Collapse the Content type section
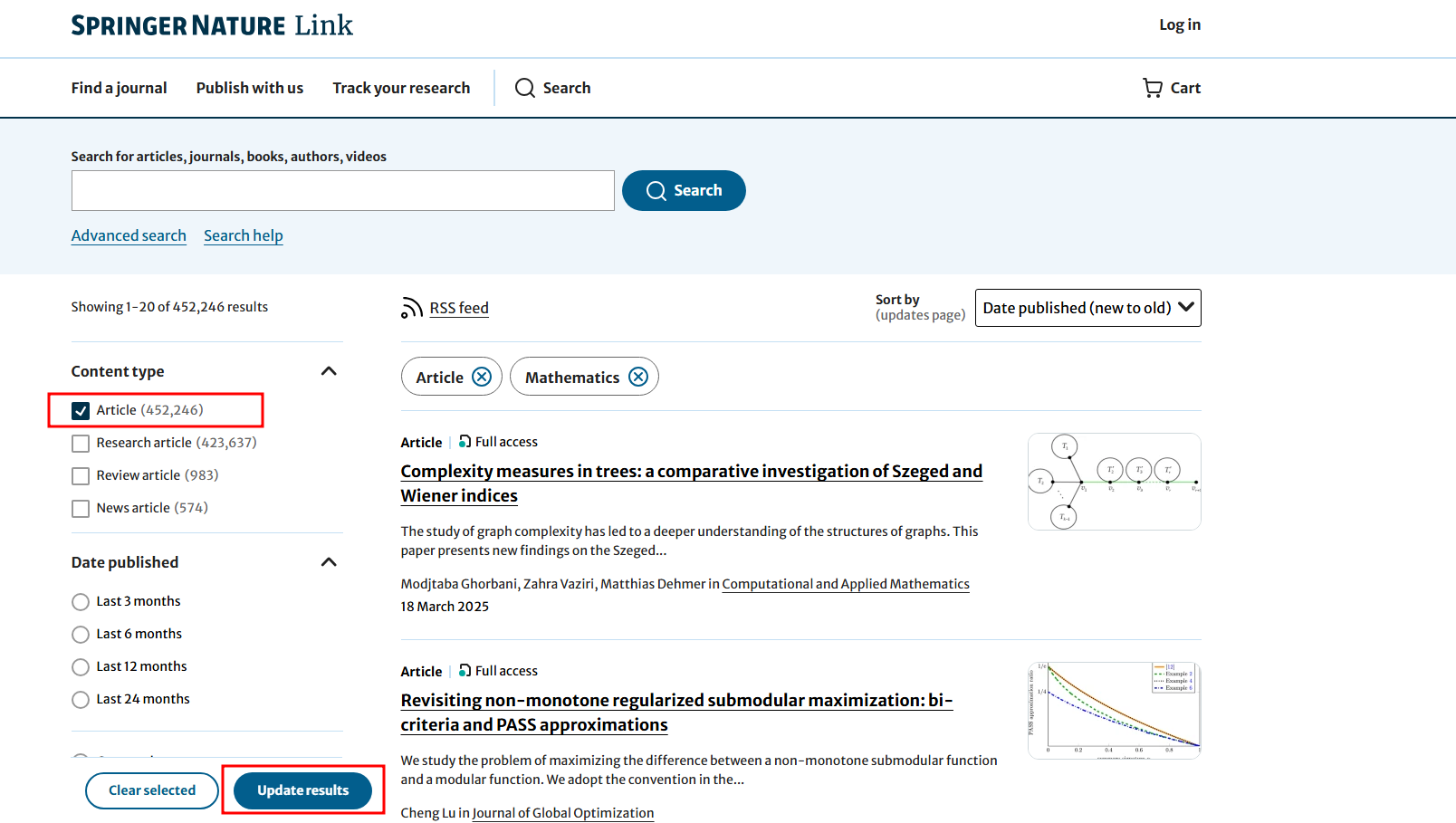The width and height of the screenshot is (1456, 823). point(329,371)
